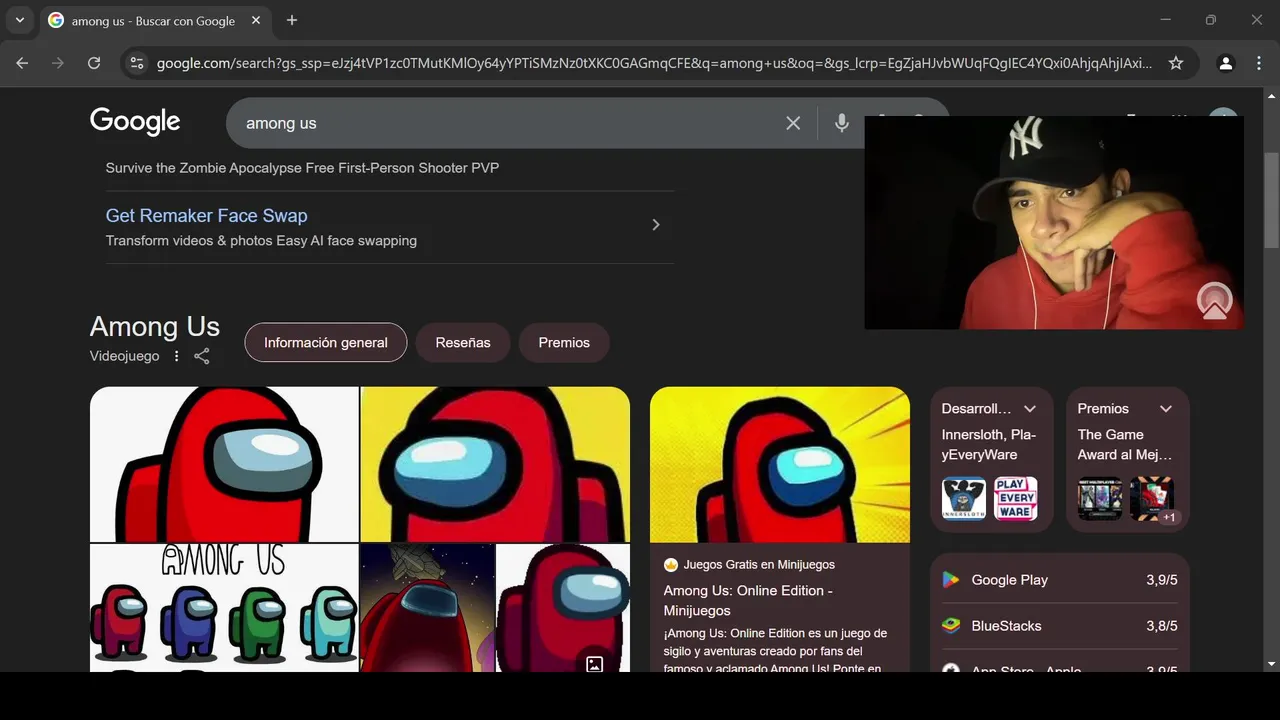The height and width of the screenshot is (720, 1280).
Task: Switch to the Reseñas tab
Action: [463, 342]
